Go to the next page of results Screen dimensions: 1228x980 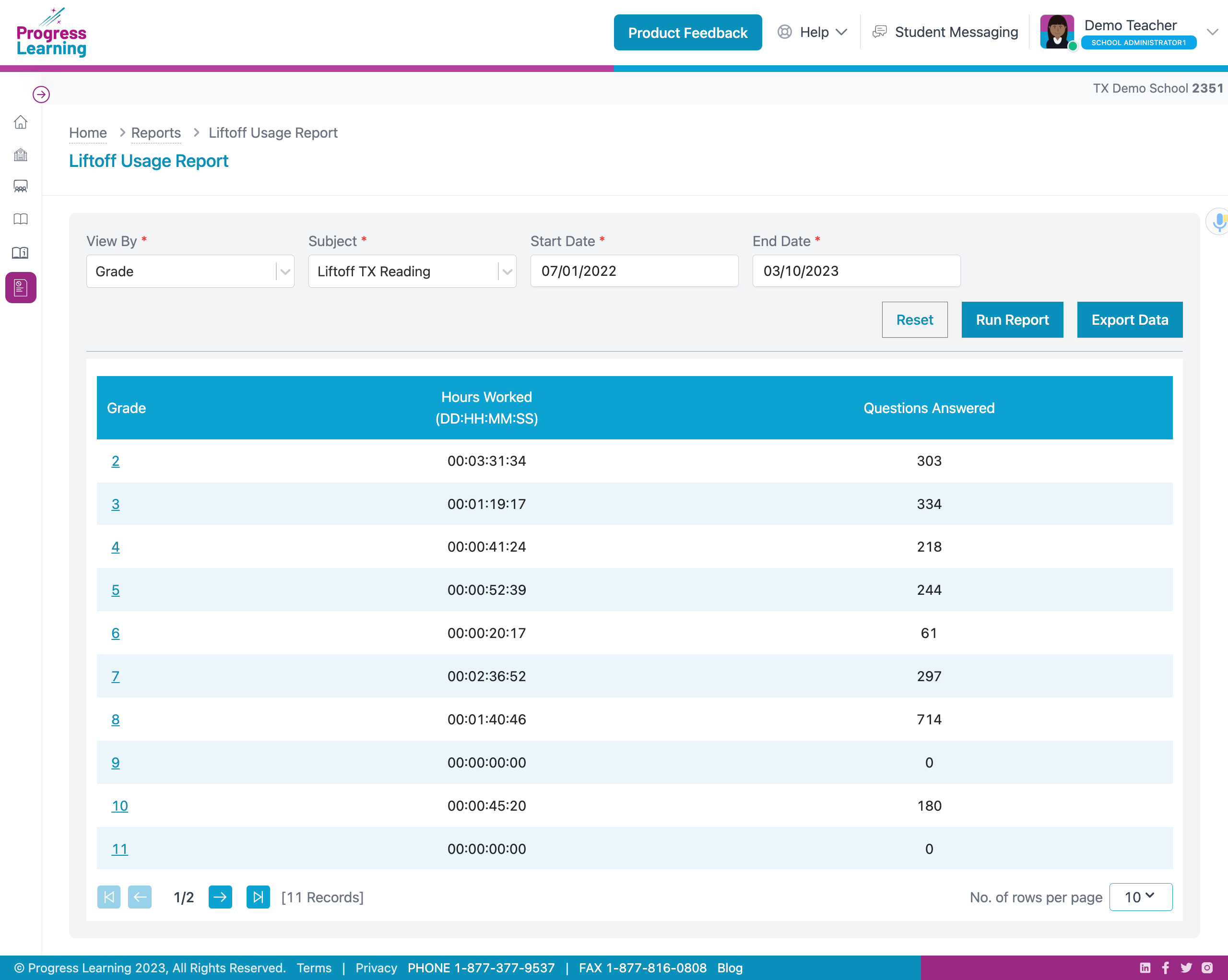pyautogui.click(x=221, y=897)
